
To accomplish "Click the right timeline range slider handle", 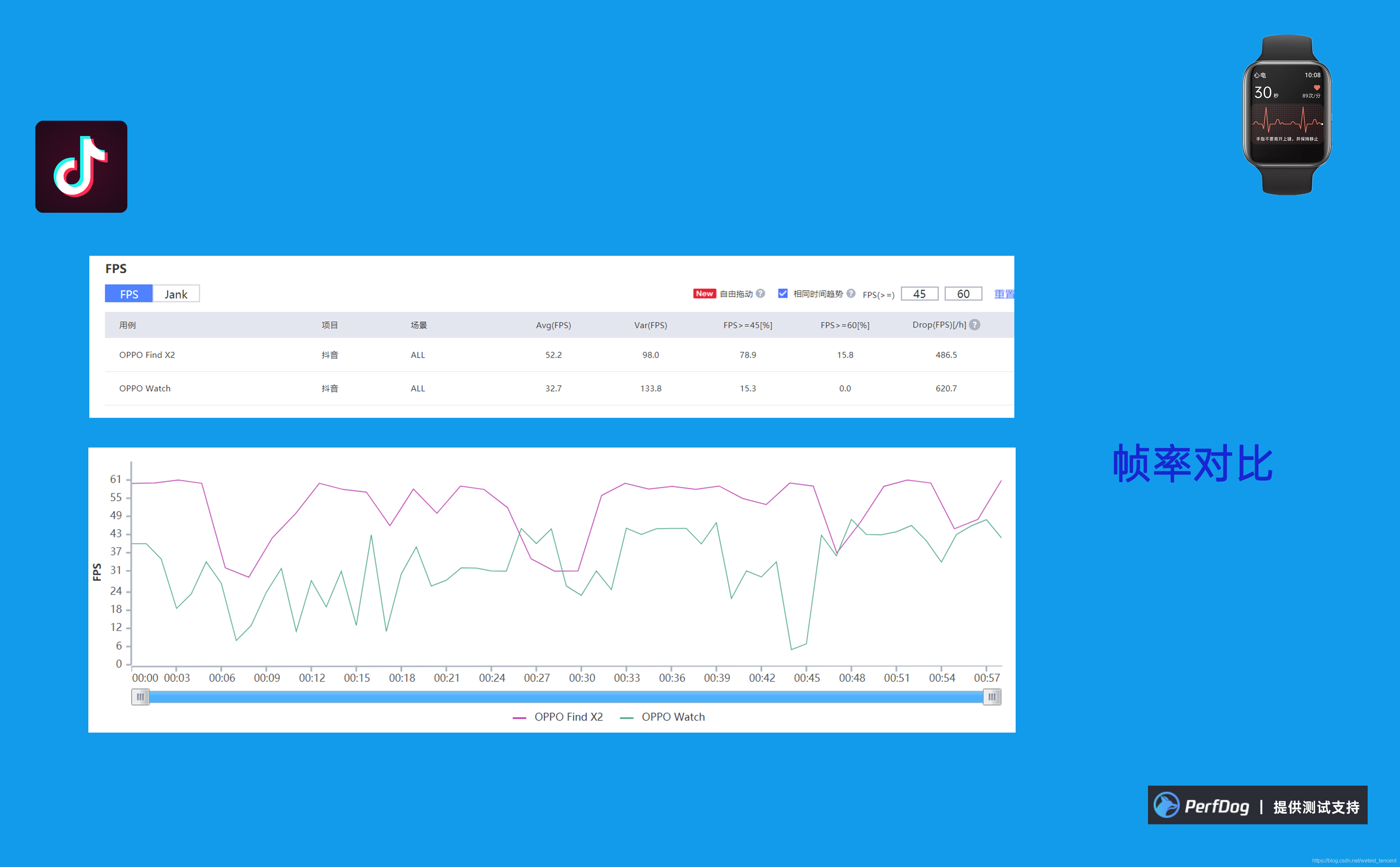I will click(x=992, y=697).
